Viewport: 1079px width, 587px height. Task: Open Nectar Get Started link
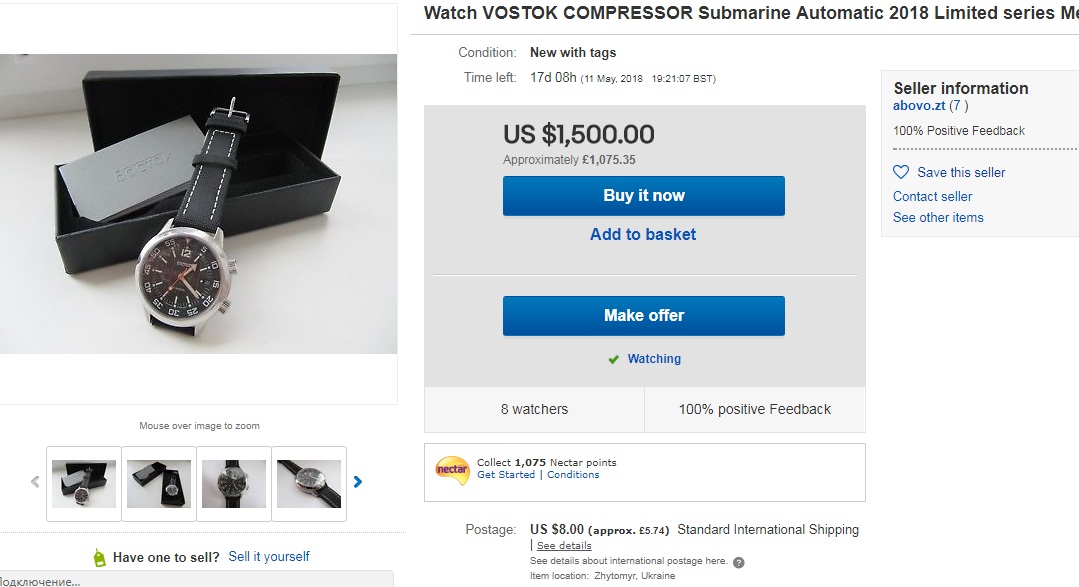pyautogui.click(x=506, y=475)
